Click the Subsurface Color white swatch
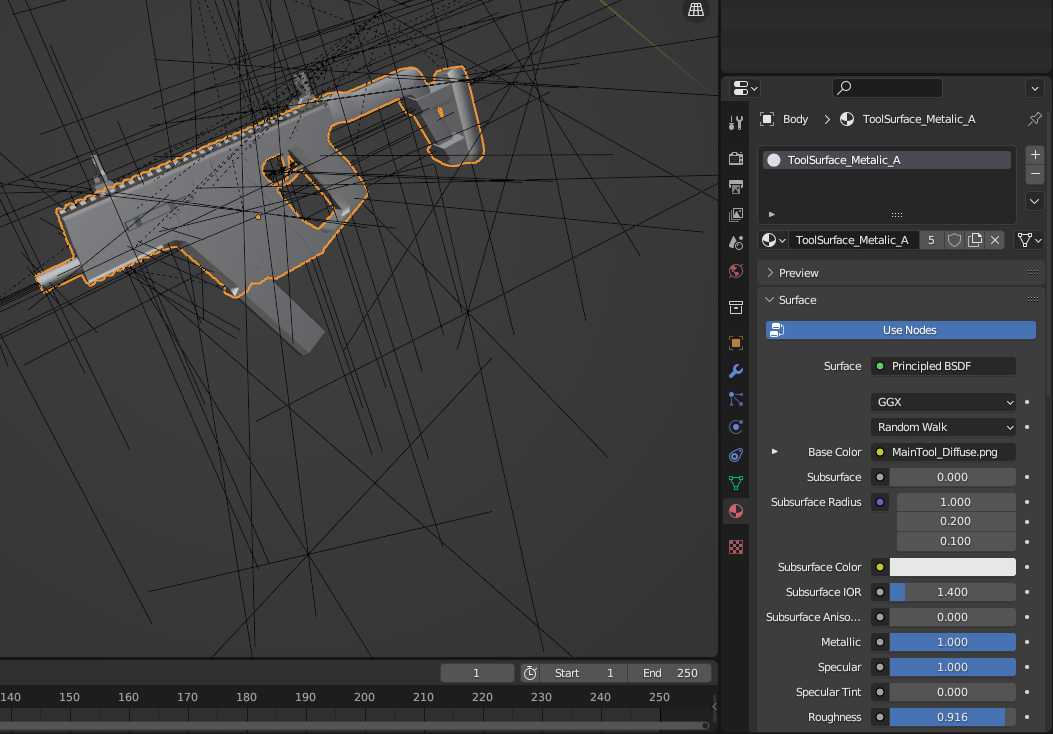Image resolution: width=1053 pixels, height=734 pixels. pos(952,567)
